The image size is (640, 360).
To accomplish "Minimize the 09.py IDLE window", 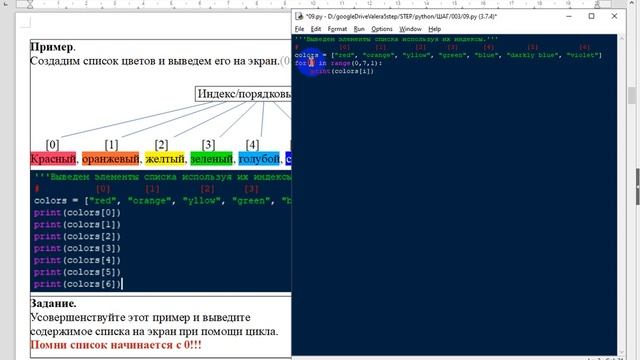I will pos(569,16).
